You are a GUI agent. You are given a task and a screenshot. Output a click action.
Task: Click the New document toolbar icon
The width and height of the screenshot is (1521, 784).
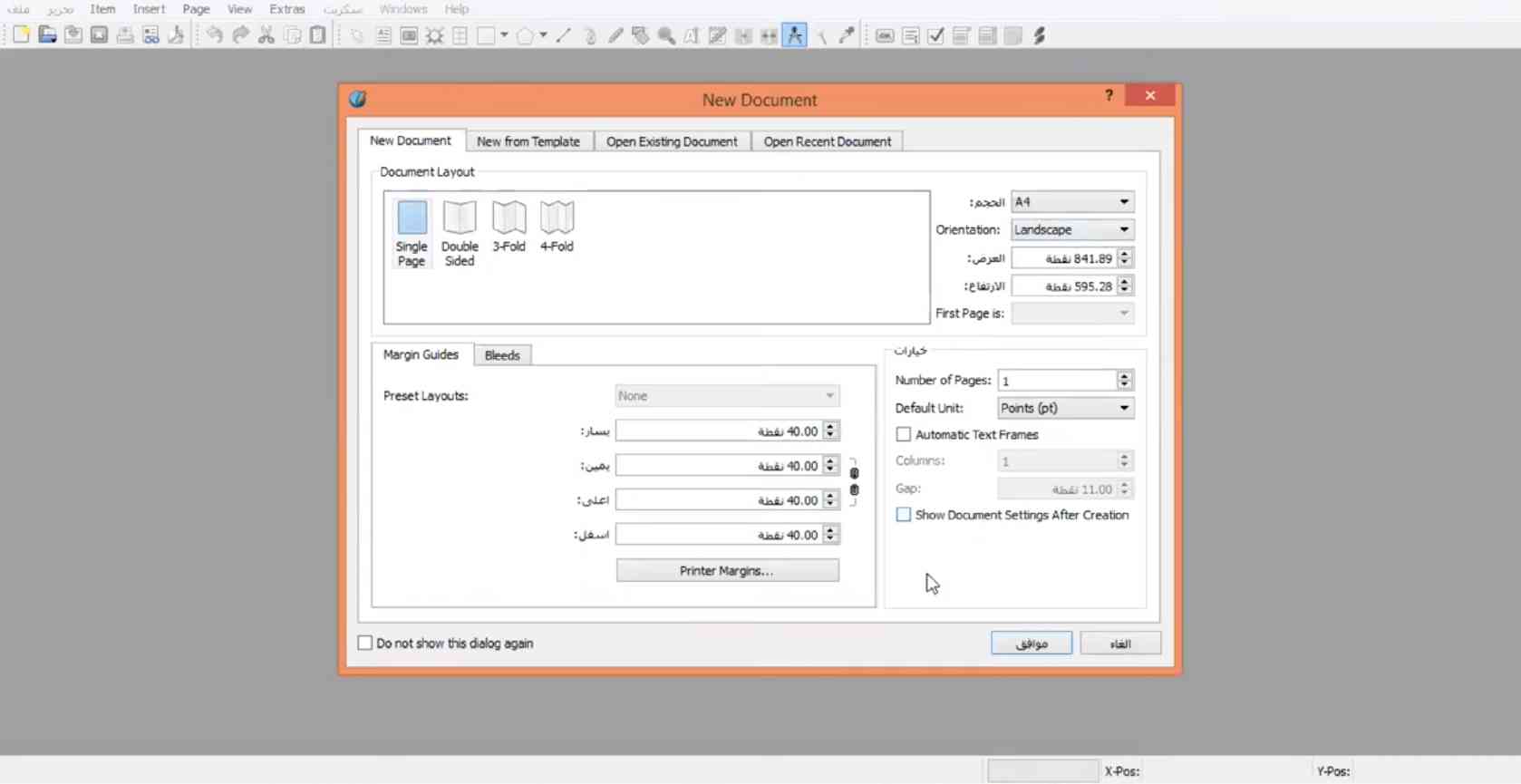(21, 35)
